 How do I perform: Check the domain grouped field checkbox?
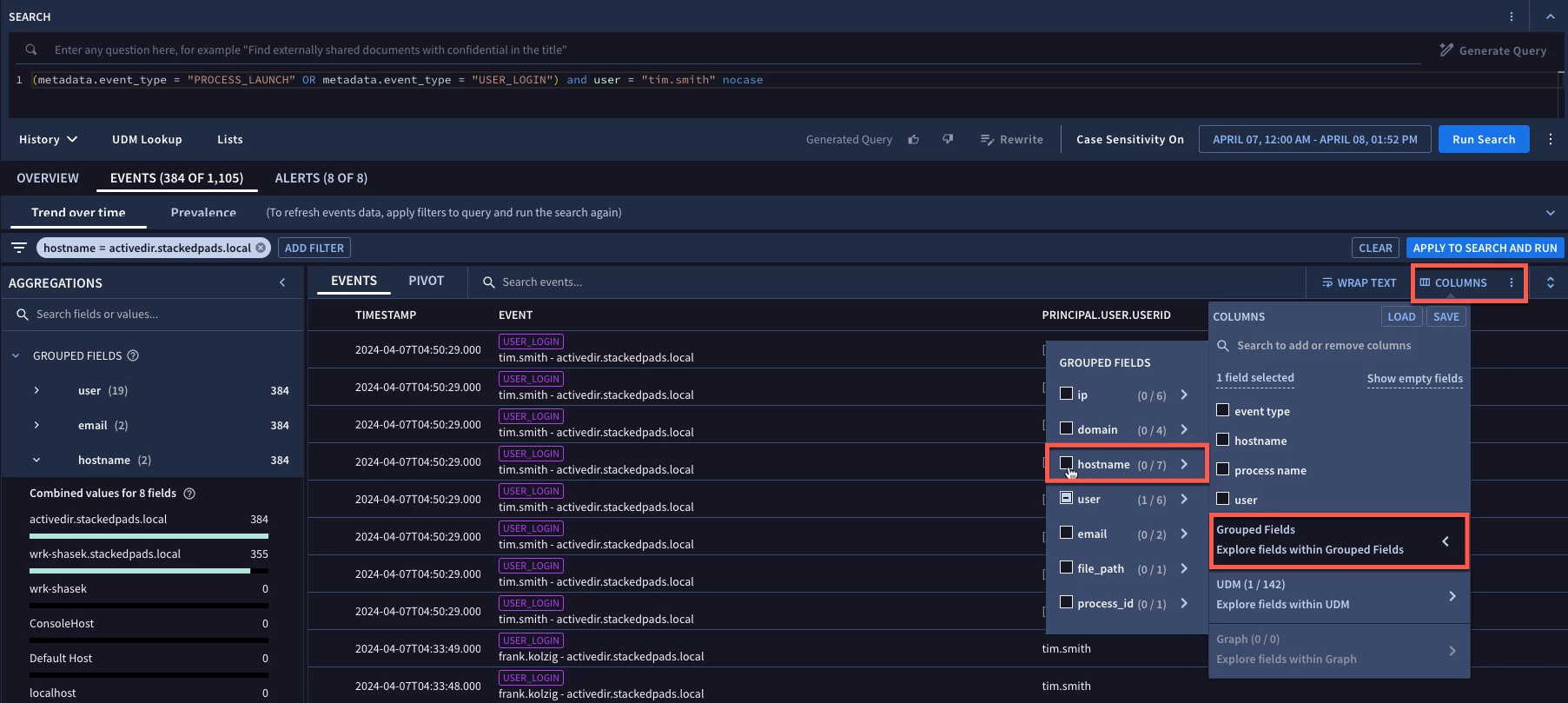click(1067, 428)
